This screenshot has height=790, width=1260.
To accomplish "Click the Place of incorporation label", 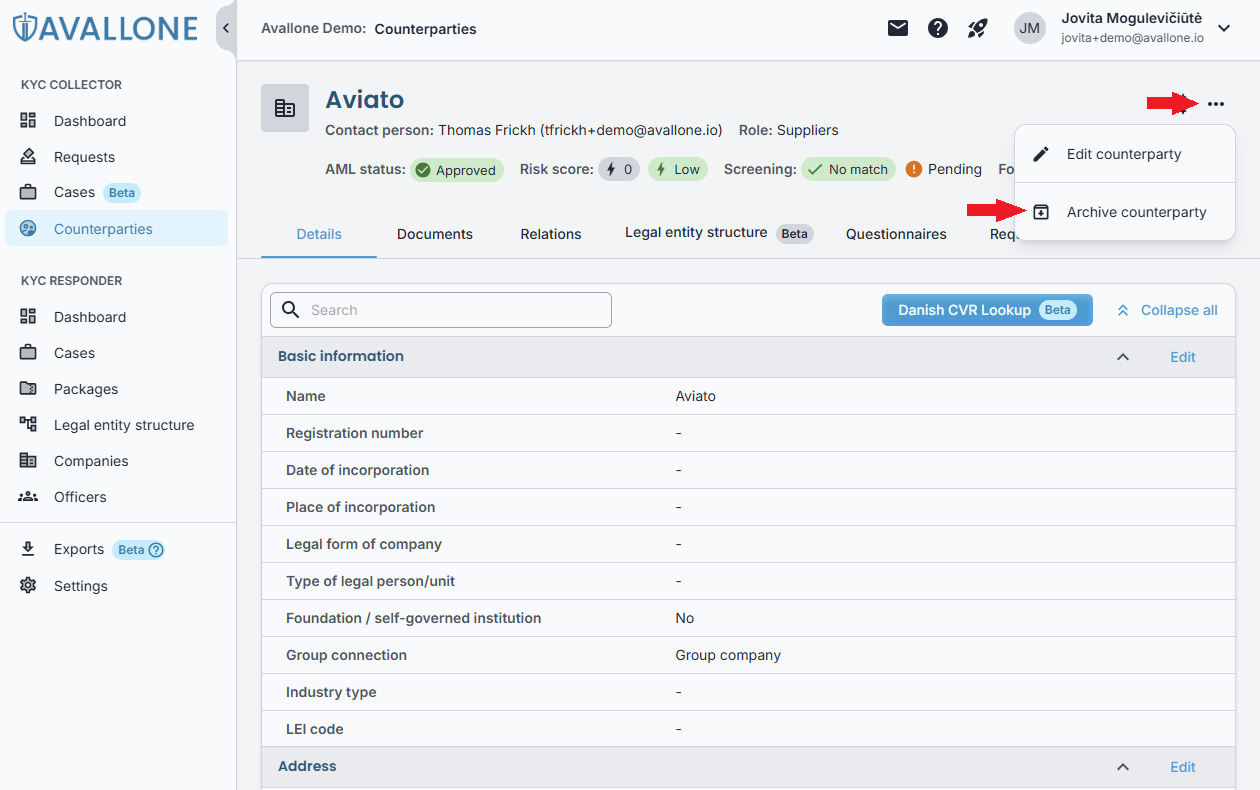I will tap(361, 507).
